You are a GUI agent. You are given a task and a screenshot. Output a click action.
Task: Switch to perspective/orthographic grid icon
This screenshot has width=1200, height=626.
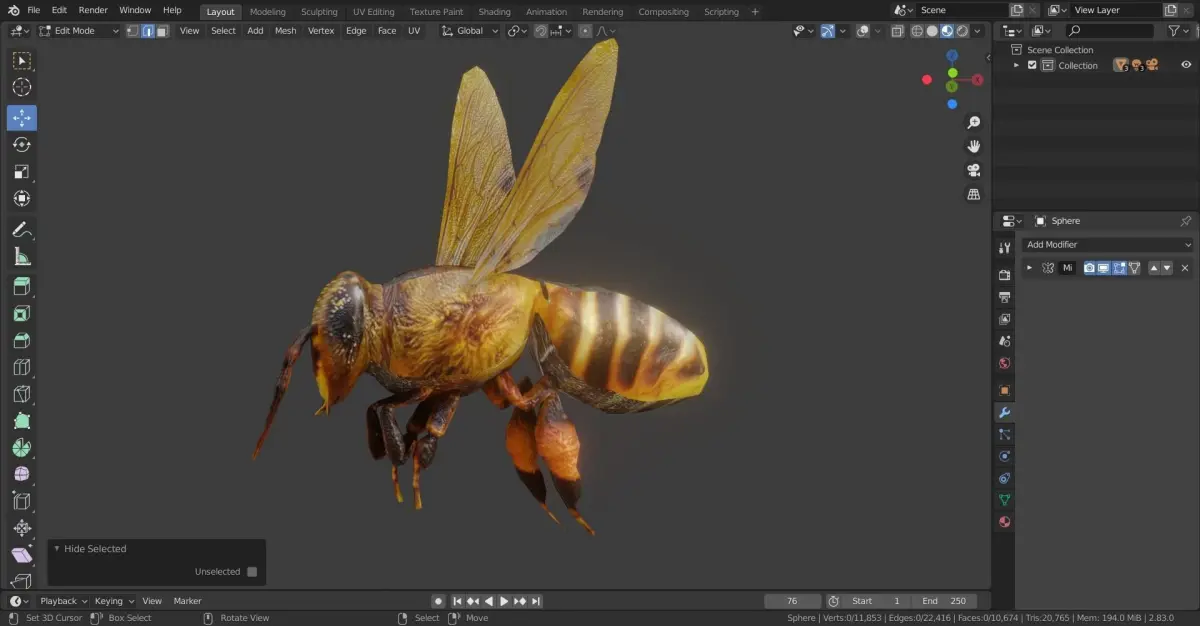pyautogui.click(x=973, y=194)
